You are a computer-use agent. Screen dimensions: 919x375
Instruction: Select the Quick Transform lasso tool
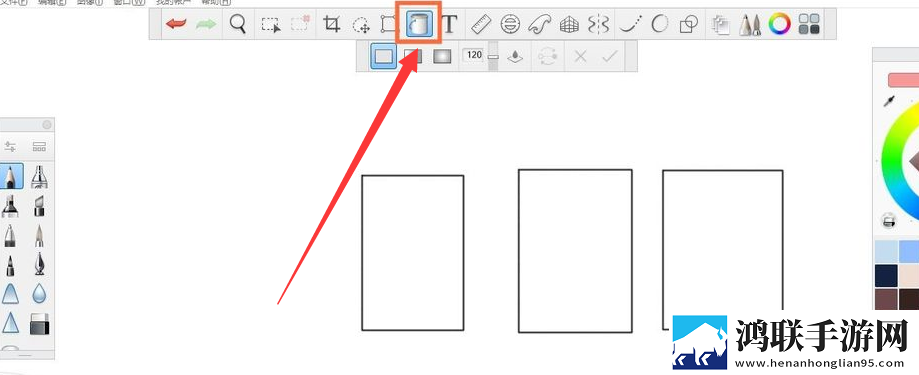361,25
